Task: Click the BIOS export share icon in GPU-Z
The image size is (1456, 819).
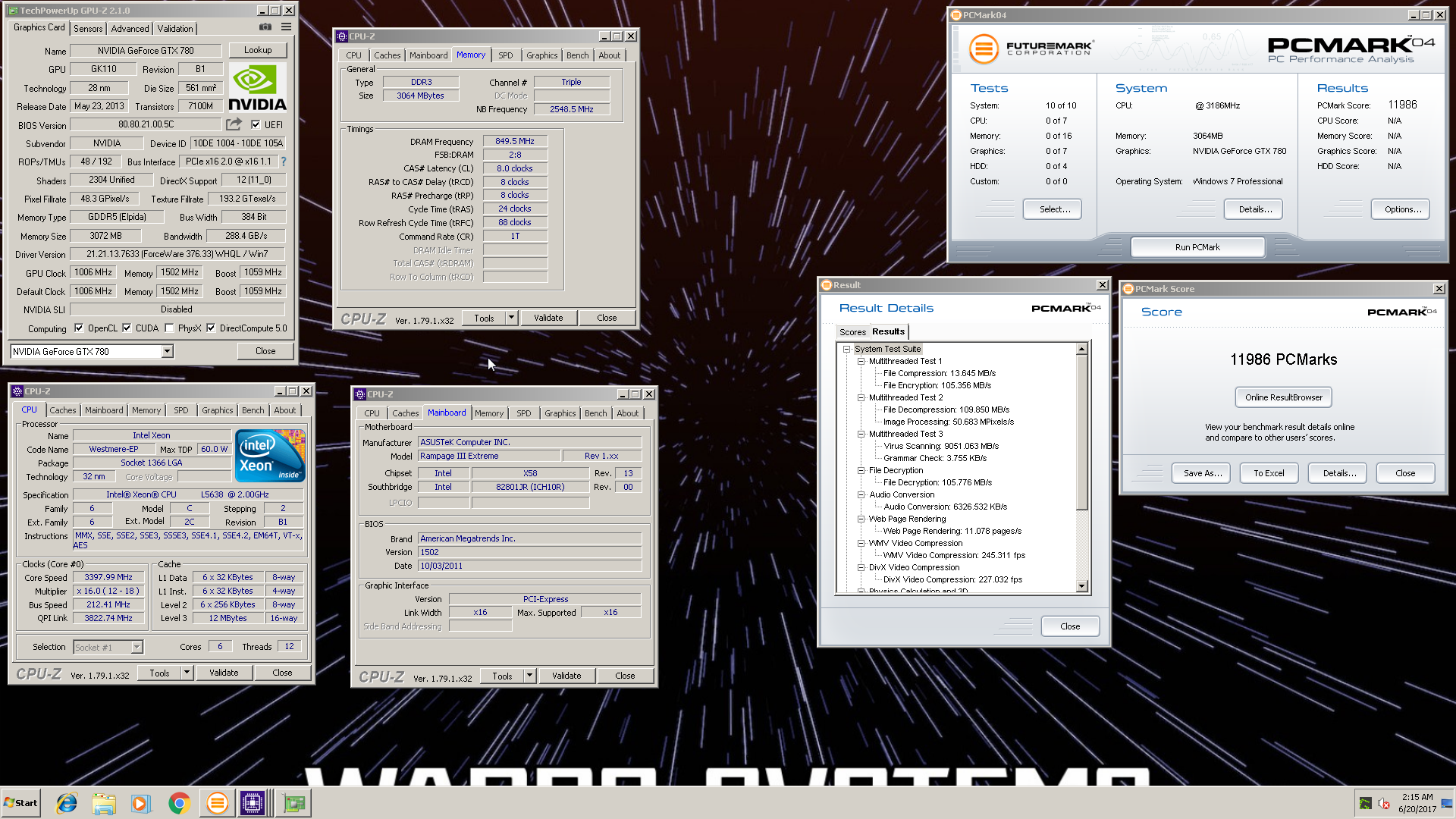Action: pos(234,124)
